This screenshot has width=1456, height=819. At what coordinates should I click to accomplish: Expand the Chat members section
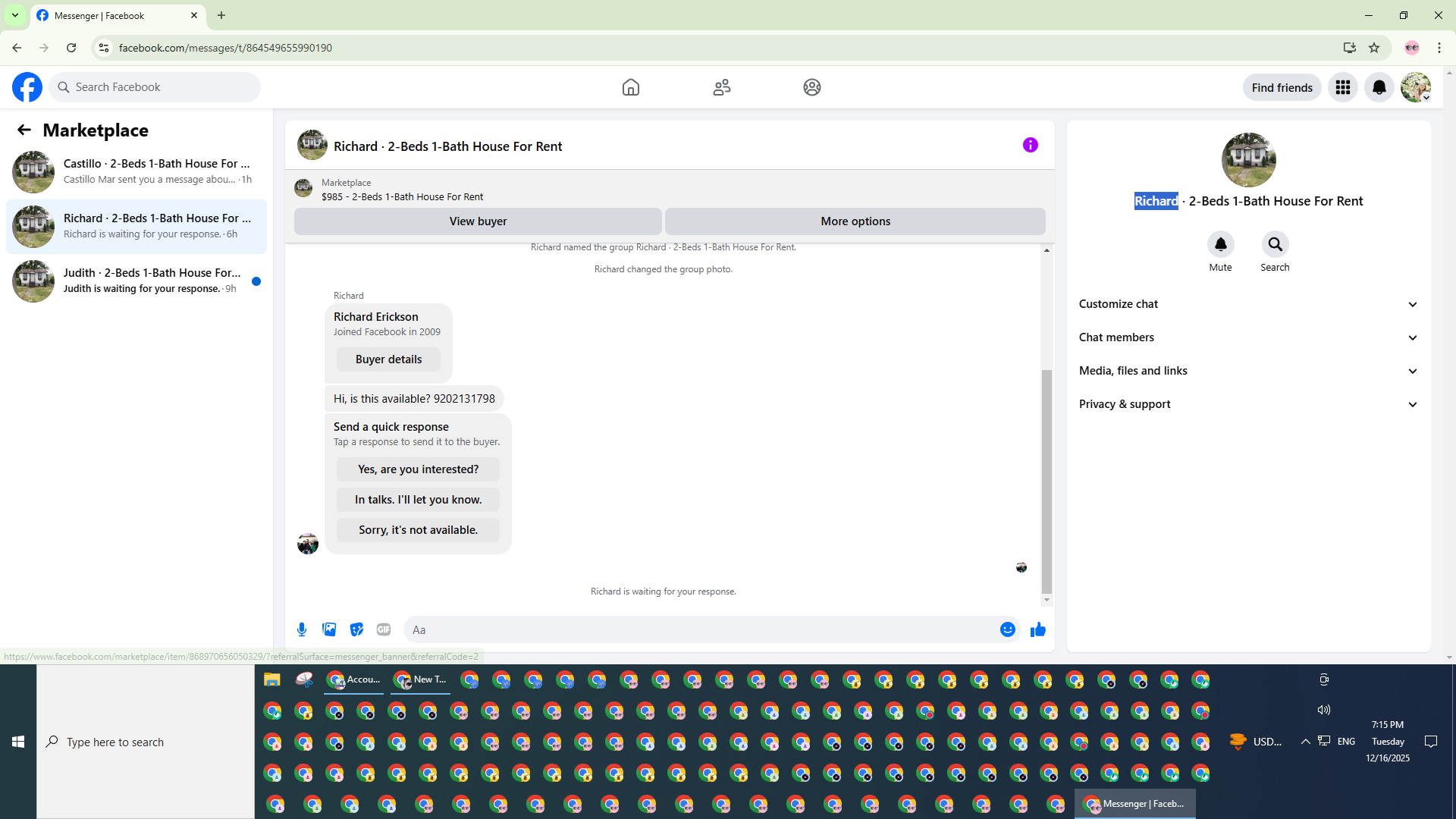(x=1248, y=337)
